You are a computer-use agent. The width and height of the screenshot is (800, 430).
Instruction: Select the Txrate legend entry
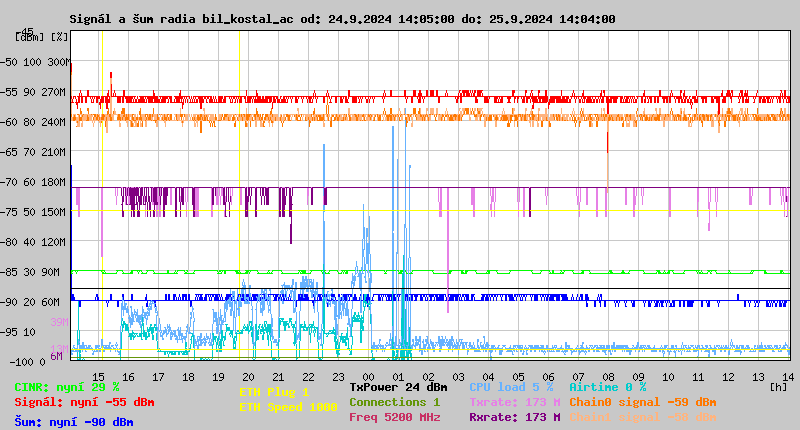pos(514,402)
